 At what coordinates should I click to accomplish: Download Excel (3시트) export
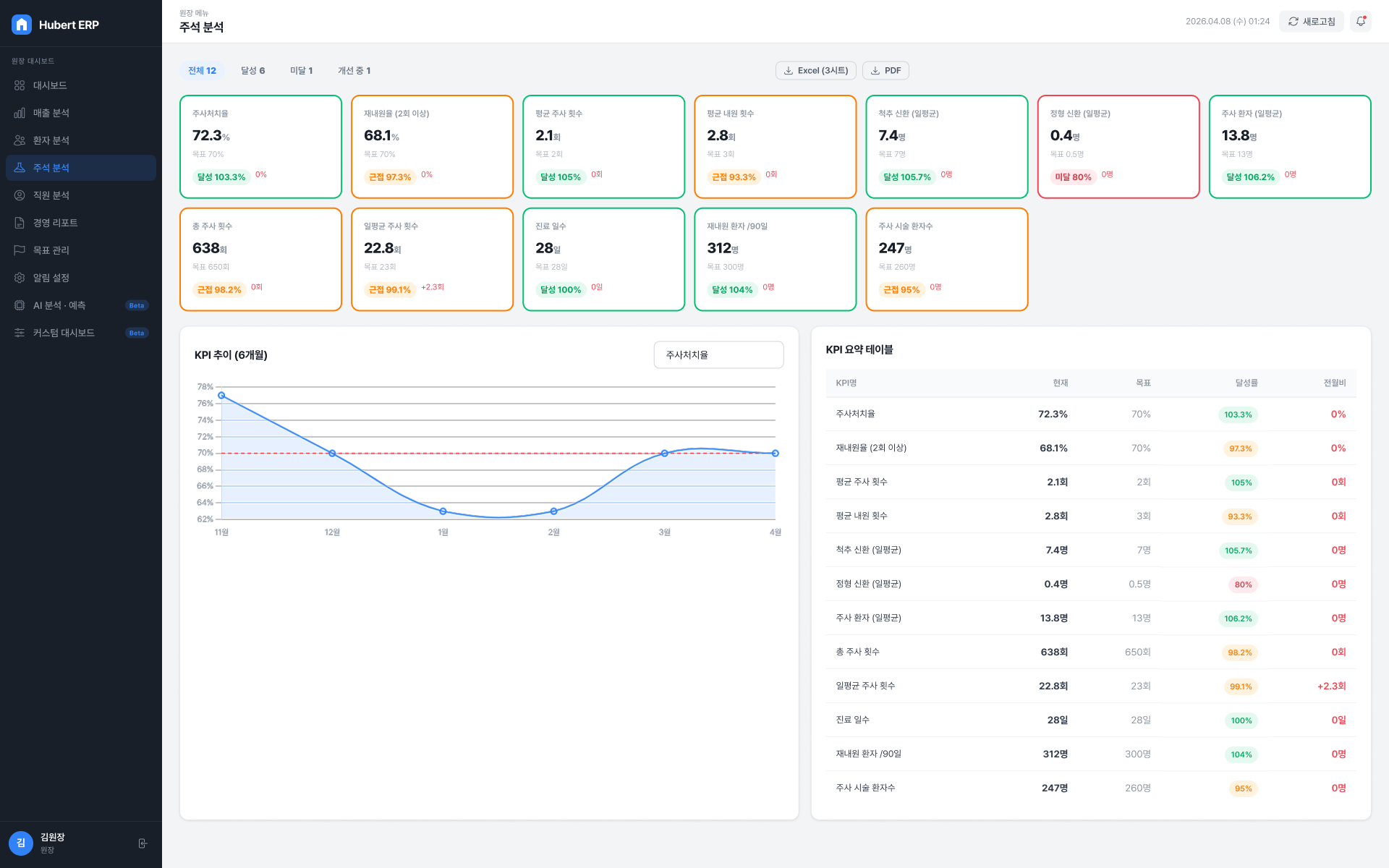(816, 71)
